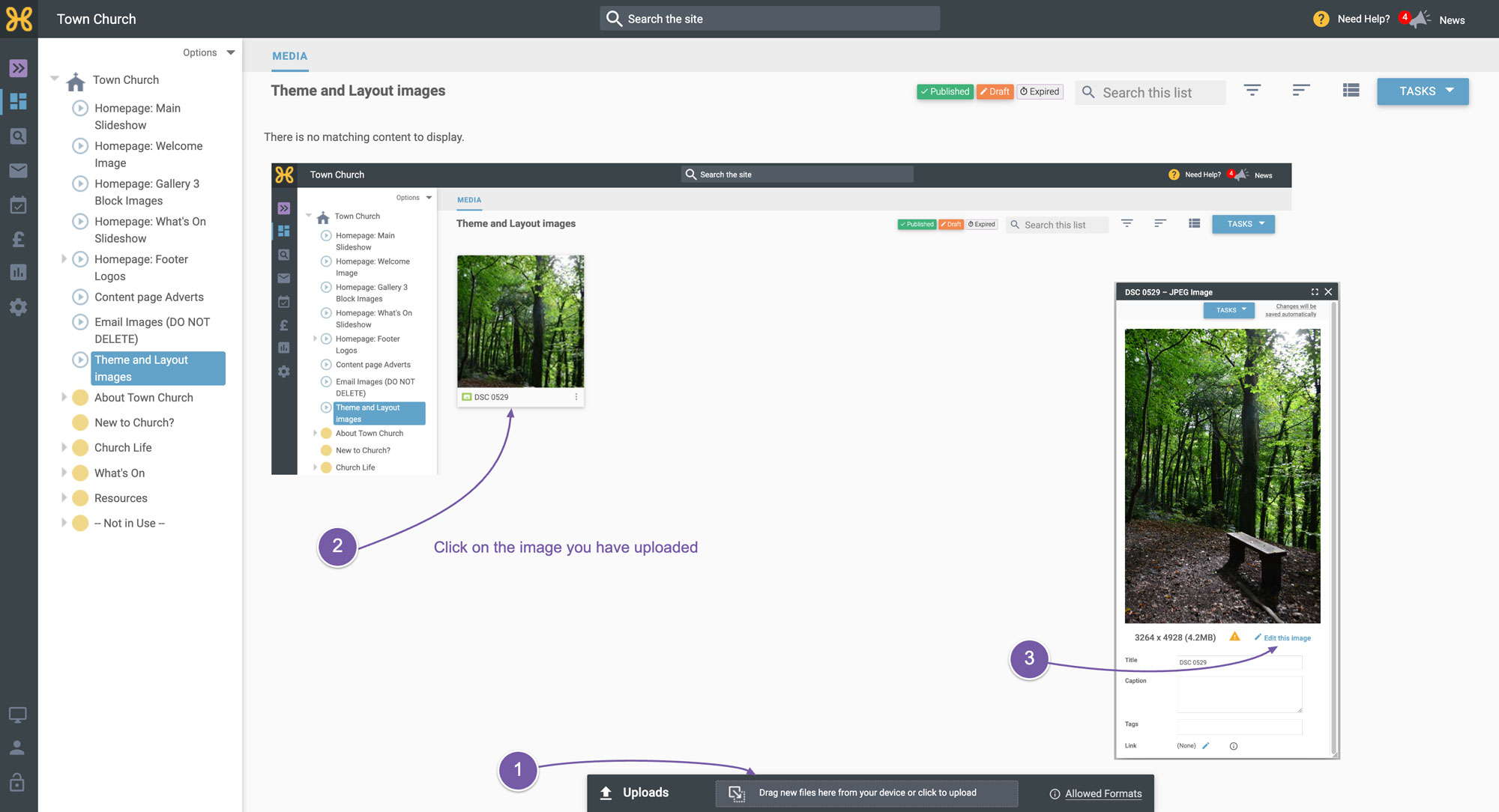The image size is (1499, 812).
Task: Open the dashboard grid icon in sidebar
Action: (19, 101)
